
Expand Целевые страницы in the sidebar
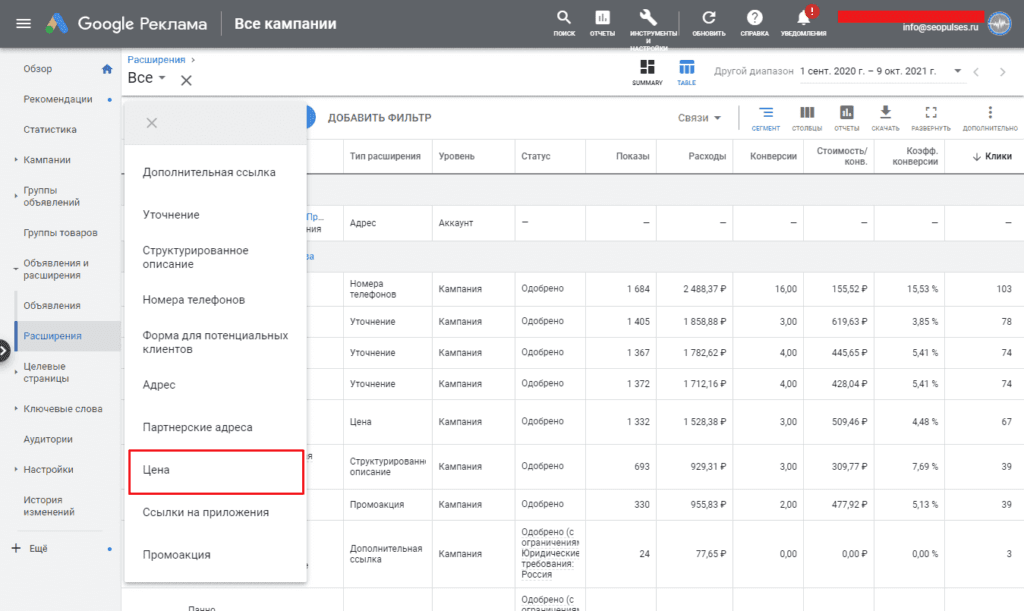click(16, 372)
